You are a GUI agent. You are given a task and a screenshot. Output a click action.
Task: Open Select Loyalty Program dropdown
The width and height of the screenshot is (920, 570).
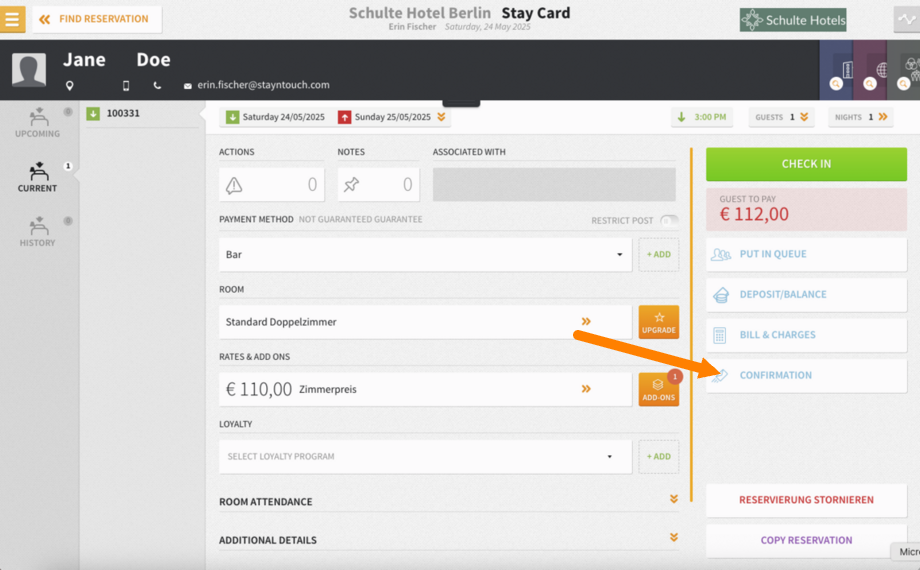coord(425,457)
